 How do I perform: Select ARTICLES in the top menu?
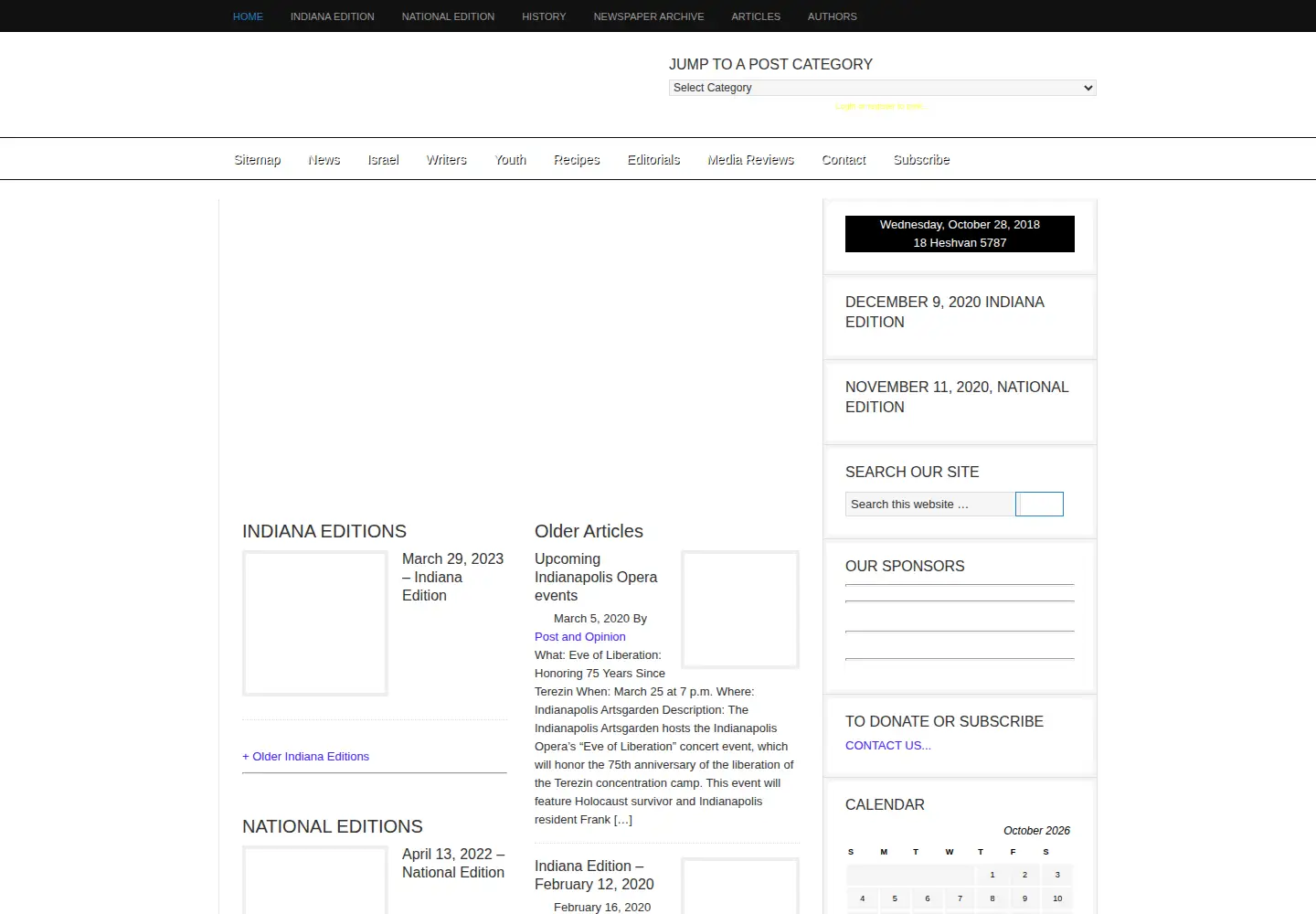(756, 16)
